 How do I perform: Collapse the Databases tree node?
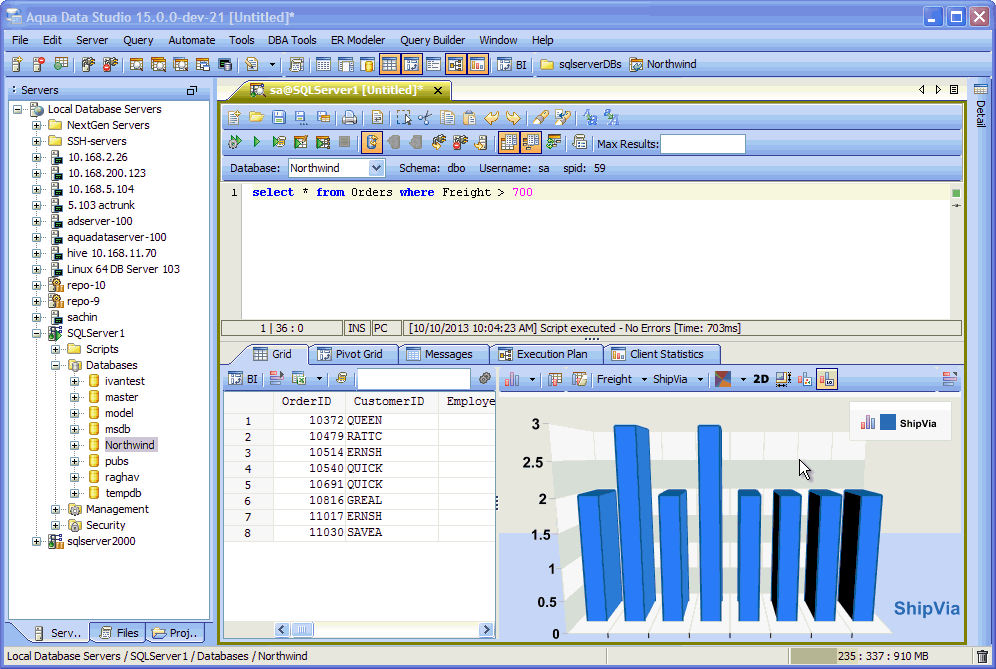pos(56,365)
